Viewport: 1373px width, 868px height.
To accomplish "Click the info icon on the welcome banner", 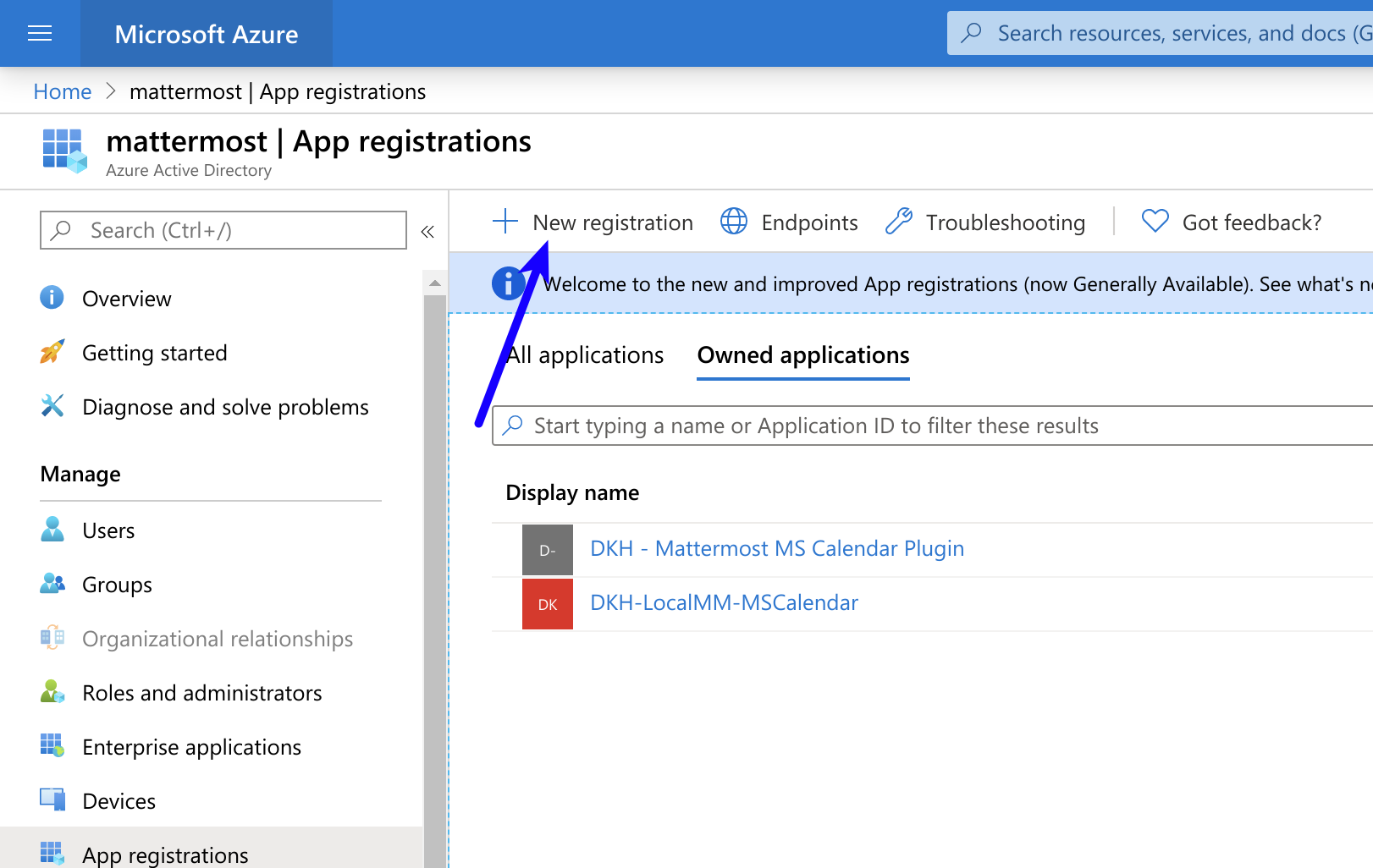I will pyautogui.click(x=508, y=283).
